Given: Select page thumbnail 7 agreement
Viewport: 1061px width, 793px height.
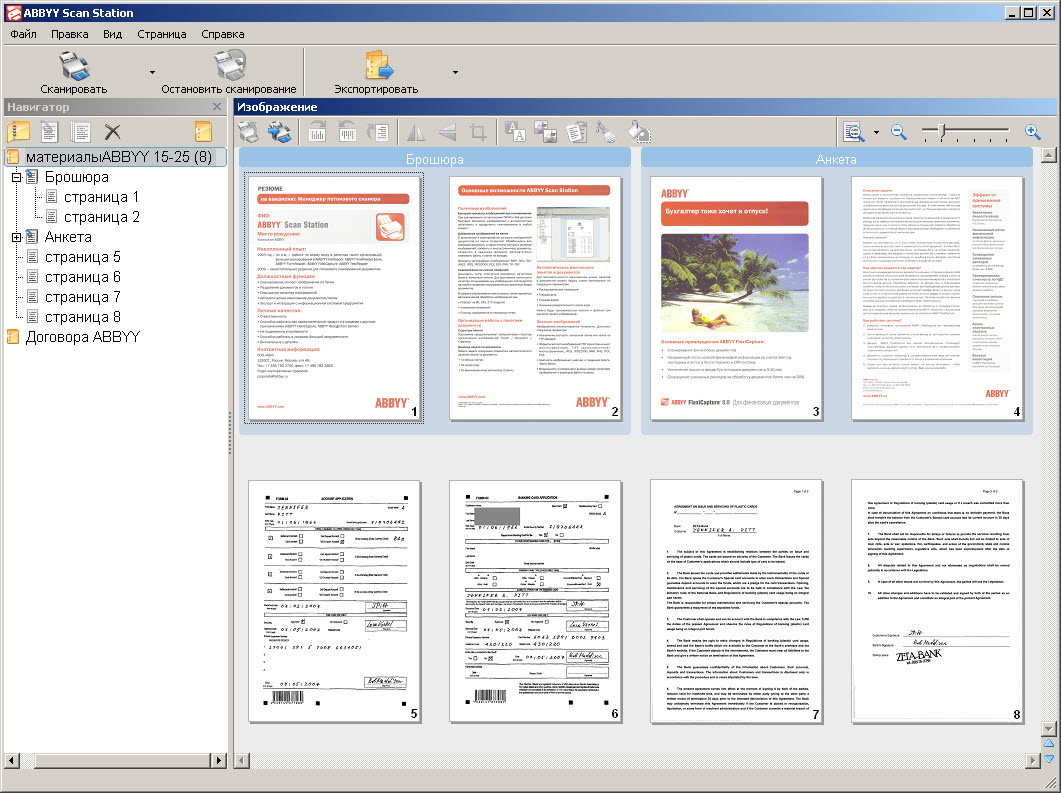Looking at the screenshot, I should point(736,601).
